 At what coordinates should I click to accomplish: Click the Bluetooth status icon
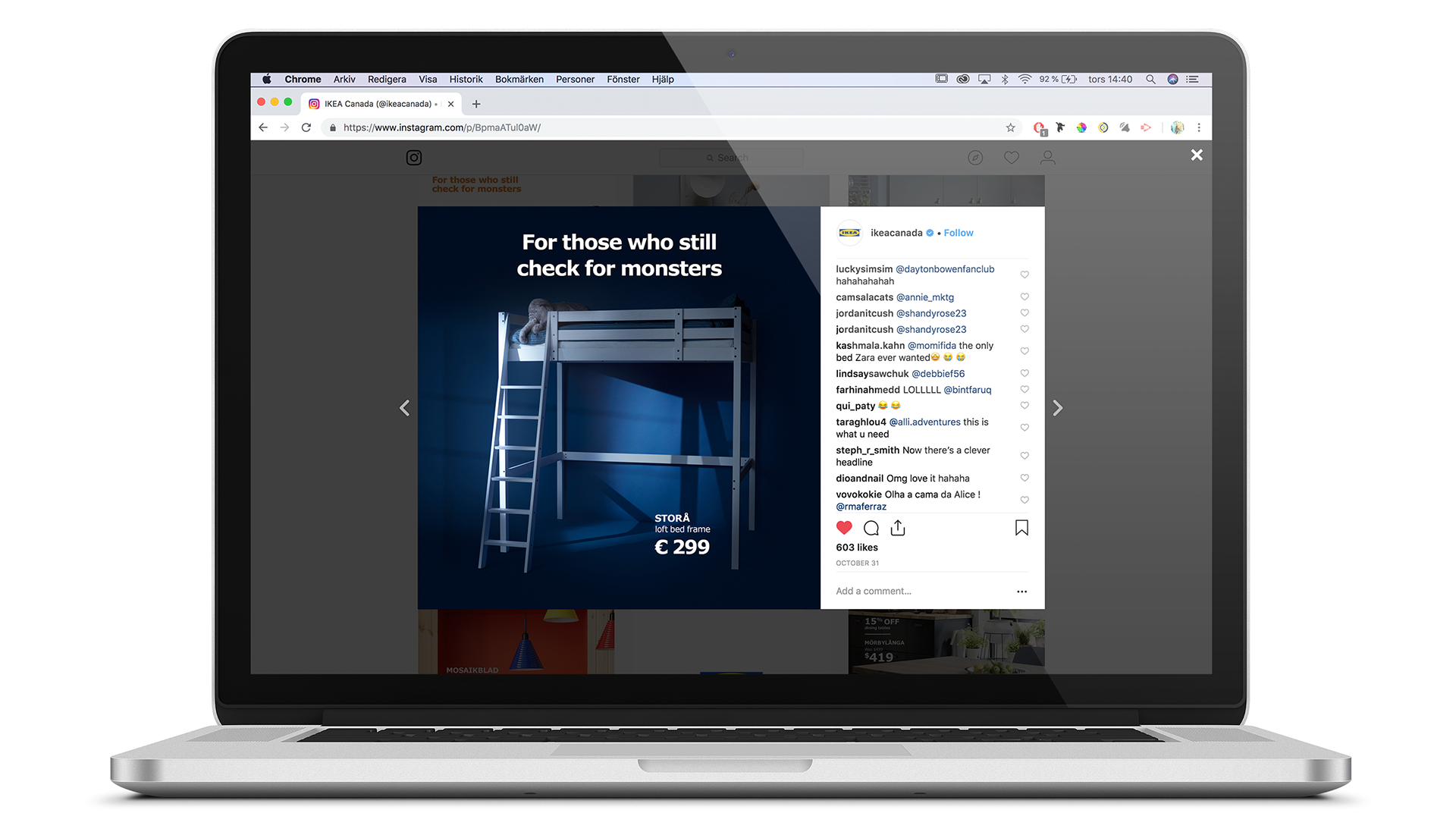(1005, 79)
